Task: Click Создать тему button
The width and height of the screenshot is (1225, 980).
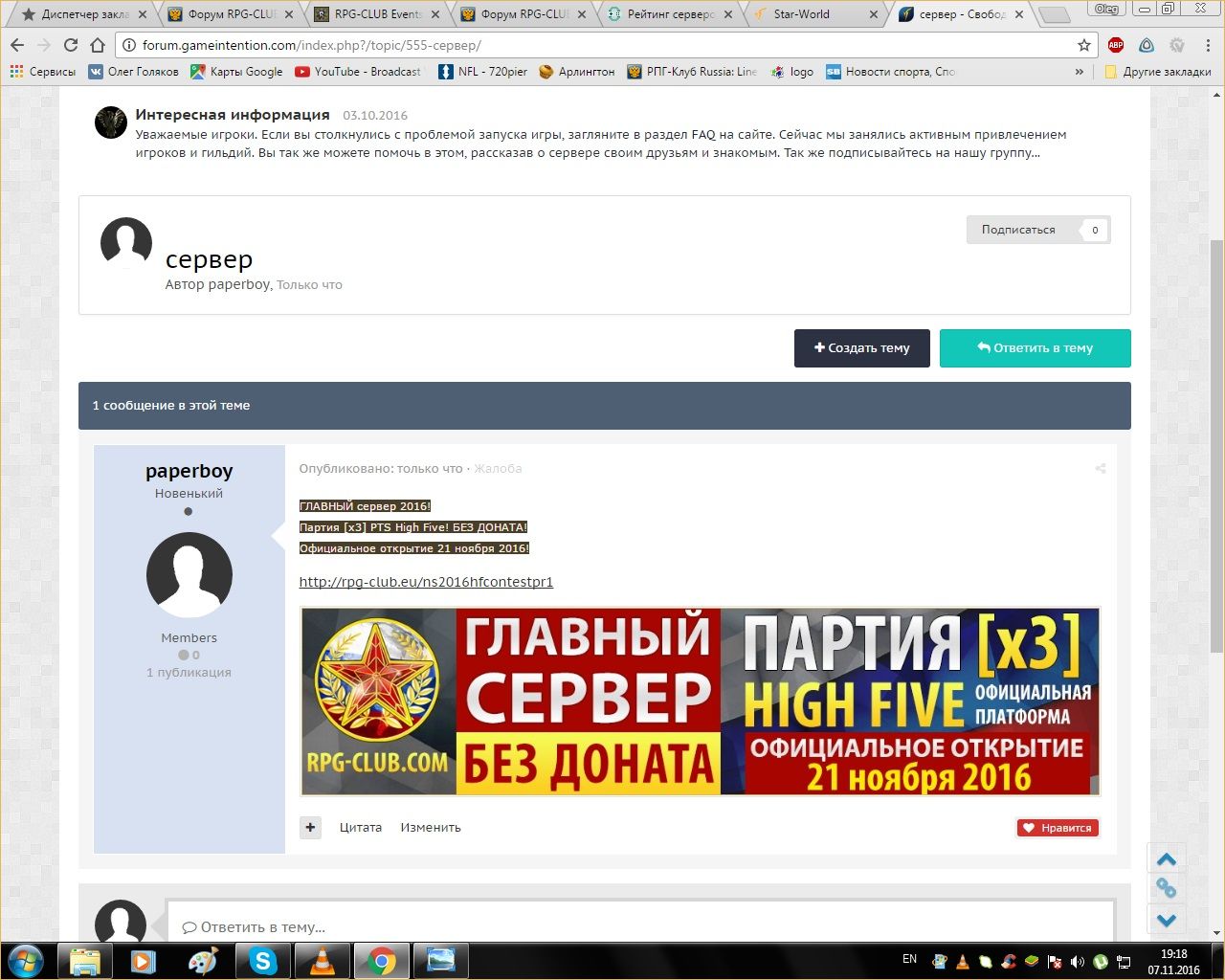Action: click(862, 348)
